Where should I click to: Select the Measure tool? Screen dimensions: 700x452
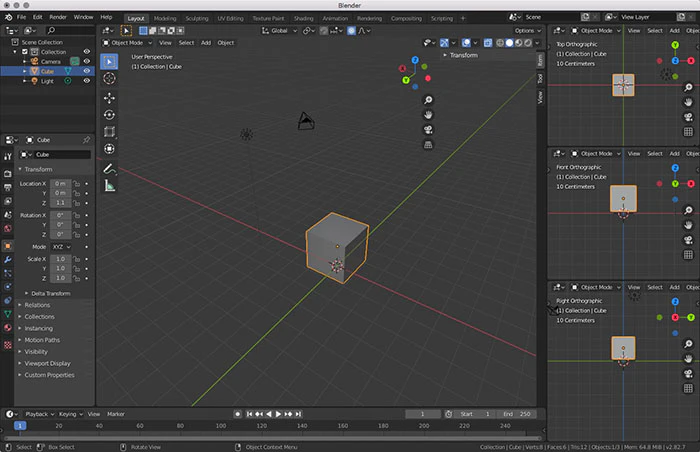coord(109,185)
